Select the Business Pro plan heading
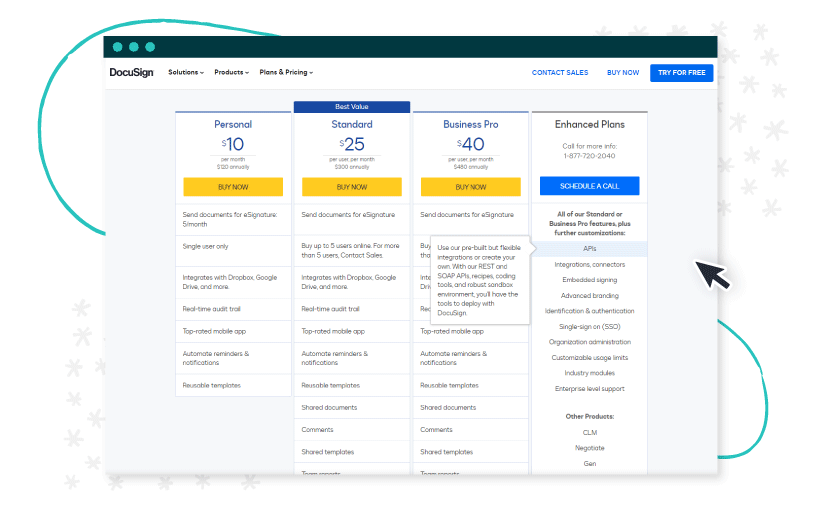This screenshot has width=820, height=522. (471, 124)
